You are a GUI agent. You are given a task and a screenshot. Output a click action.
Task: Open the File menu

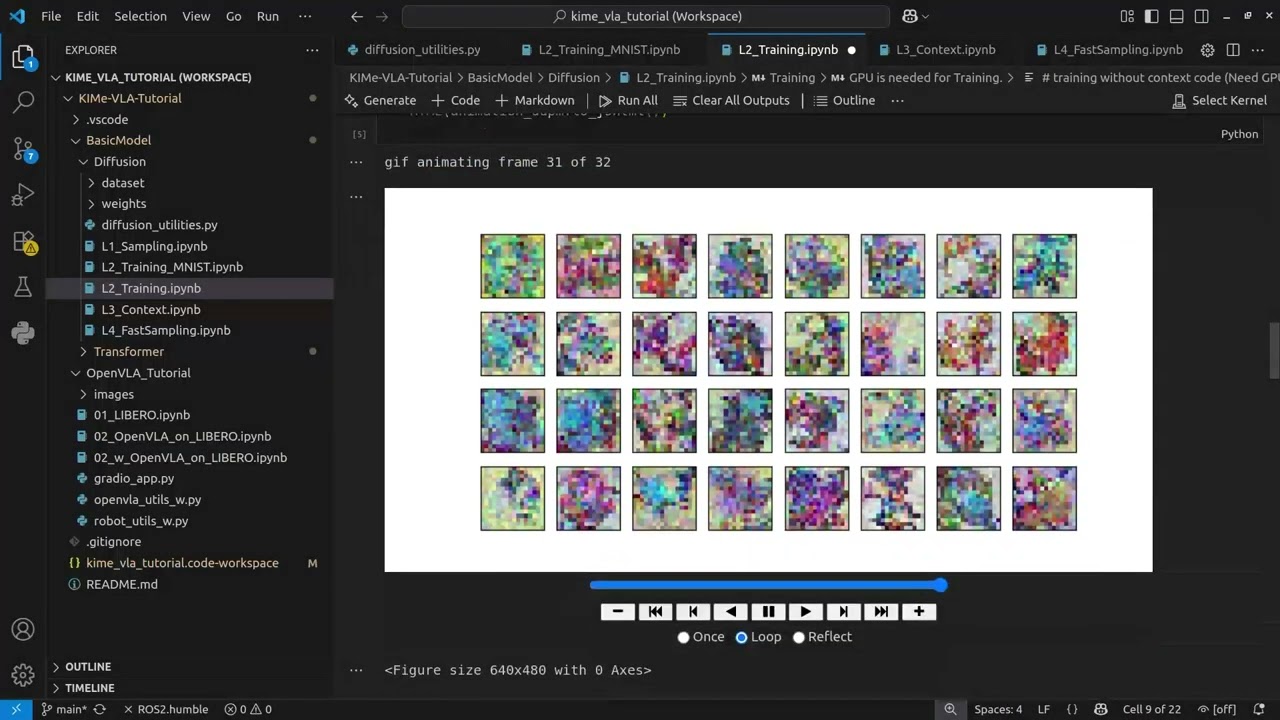(x=51, y=16)
